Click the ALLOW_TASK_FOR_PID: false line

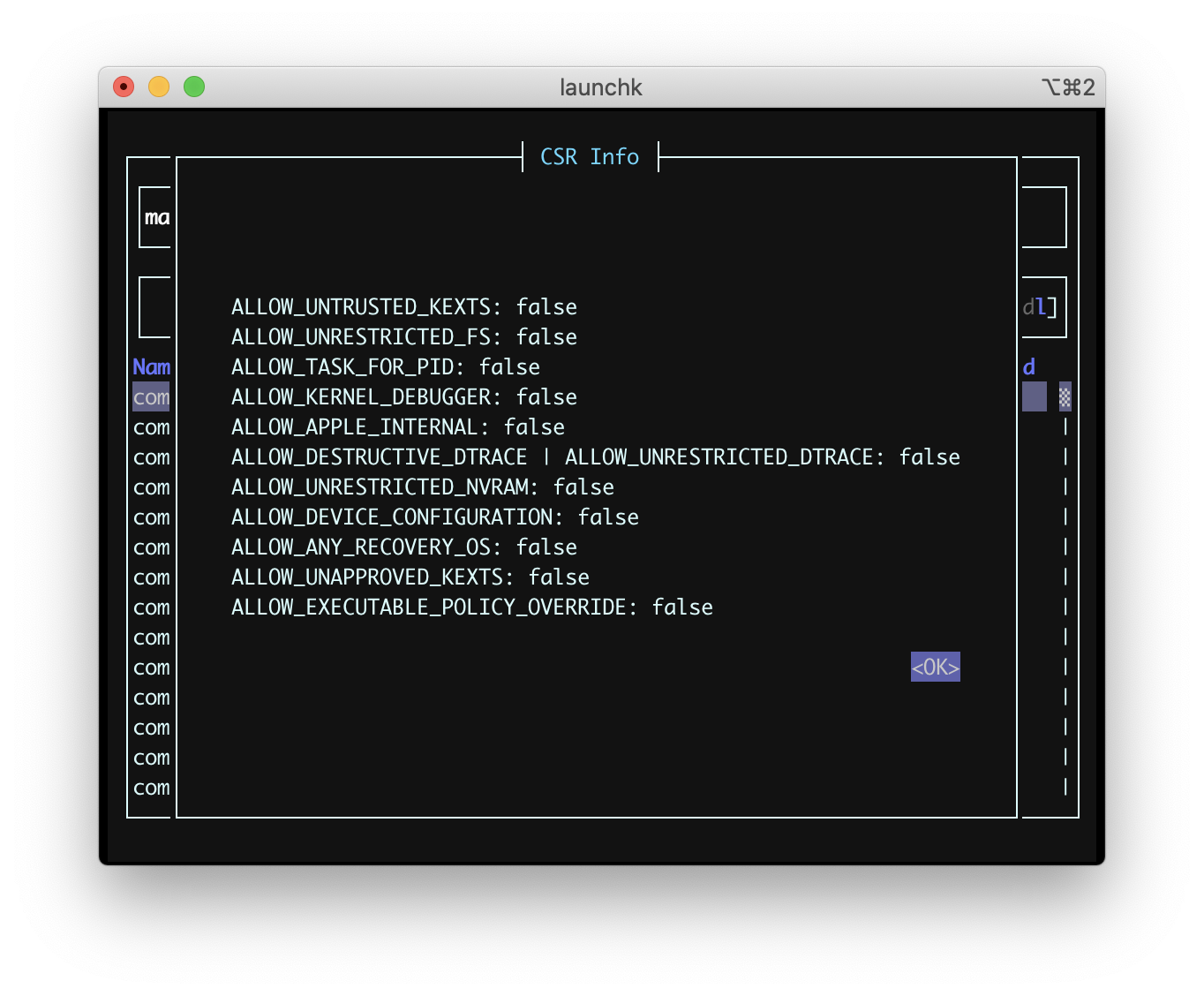[x=386, y=367]
